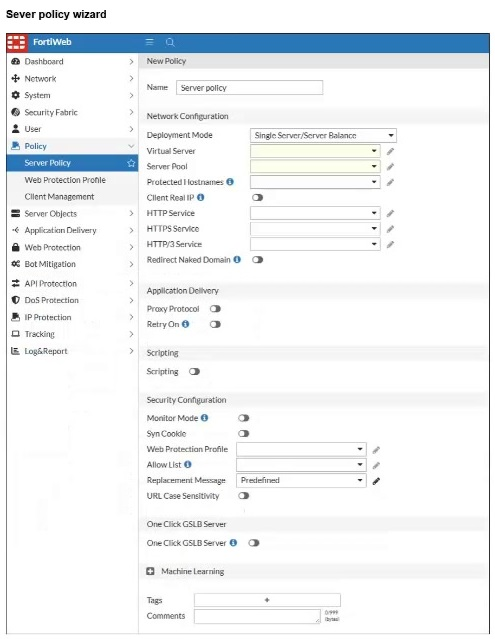Edit HTTP/3 Service with pencil icon

[390, 244]
